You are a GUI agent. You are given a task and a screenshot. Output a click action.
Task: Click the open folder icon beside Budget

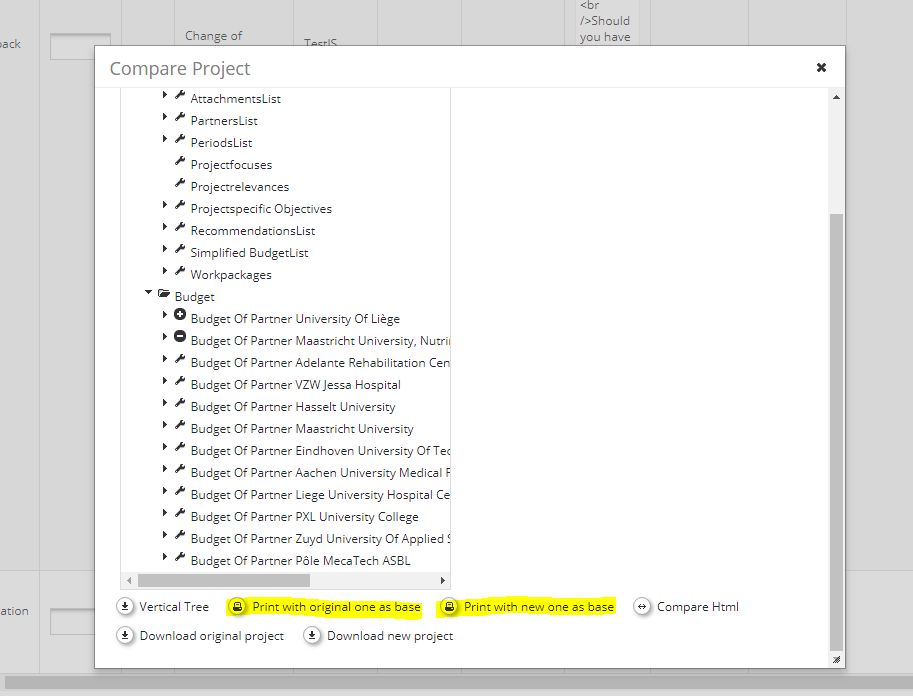click(x=164, y=295)
